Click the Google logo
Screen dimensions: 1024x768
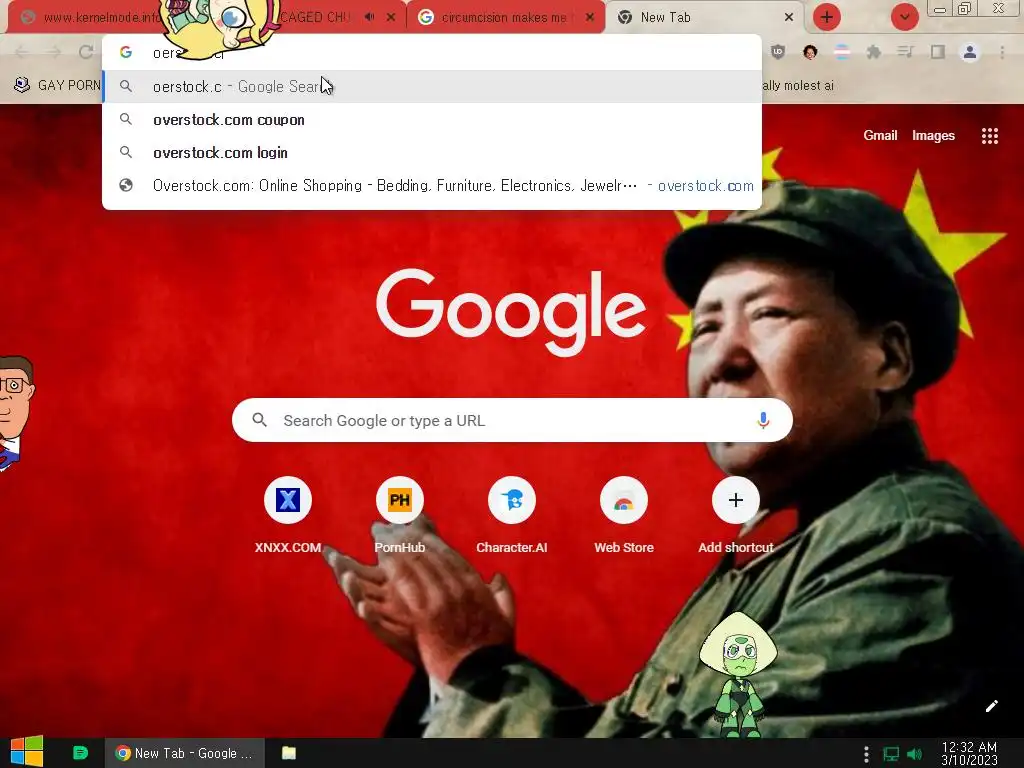[x=511, y=312]
